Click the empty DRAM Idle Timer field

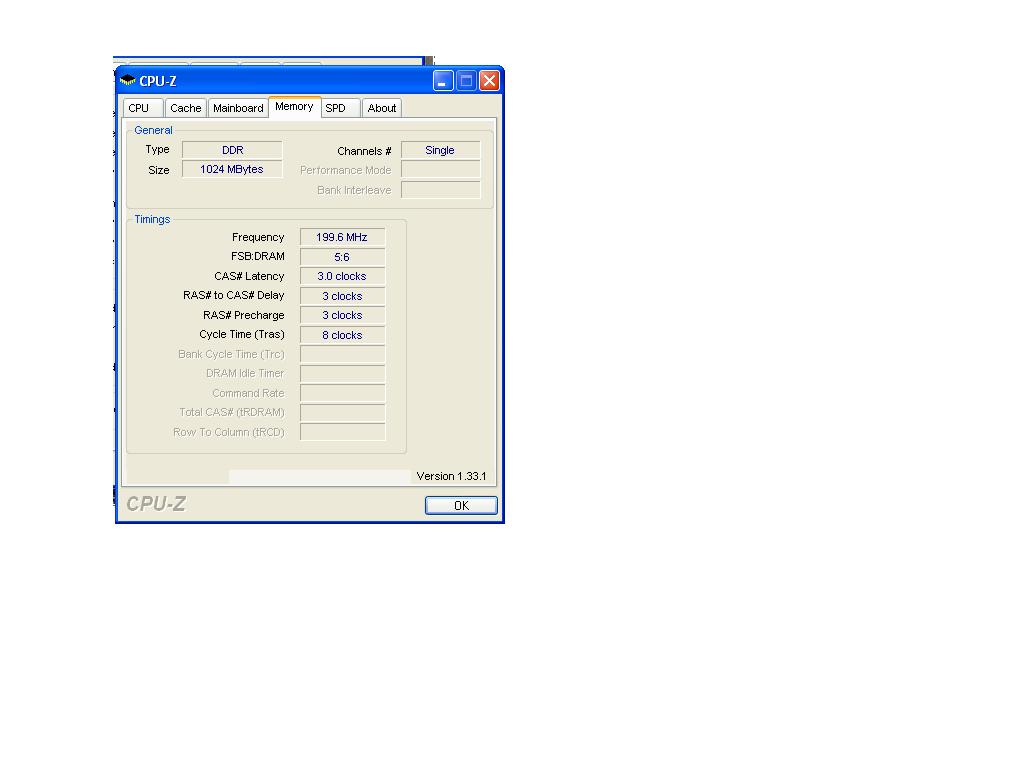pos(342,374)
